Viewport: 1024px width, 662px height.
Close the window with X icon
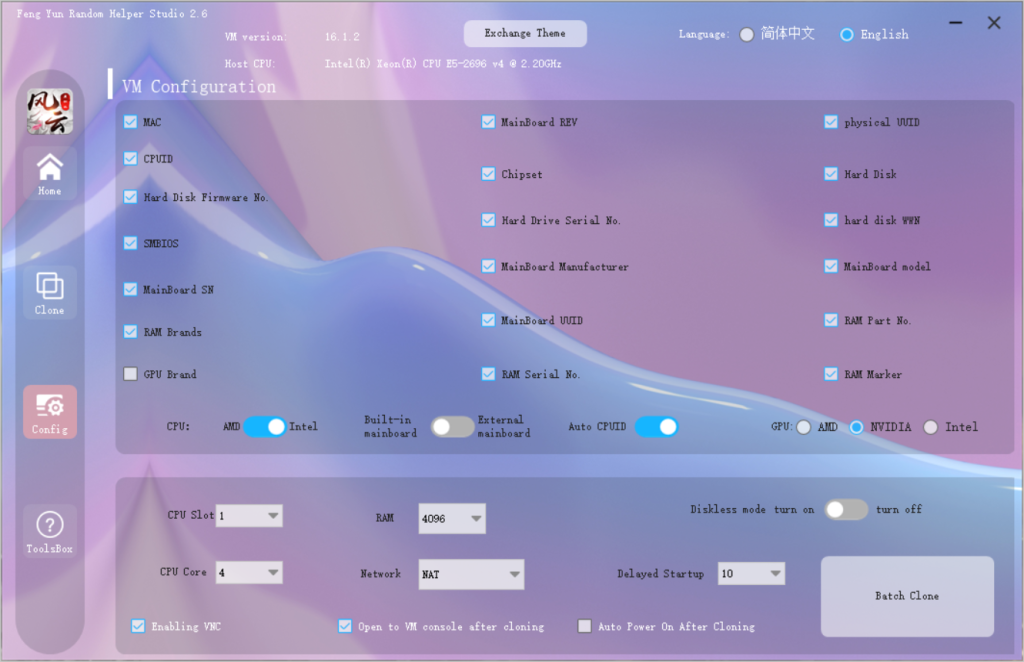tap(994, 23)
